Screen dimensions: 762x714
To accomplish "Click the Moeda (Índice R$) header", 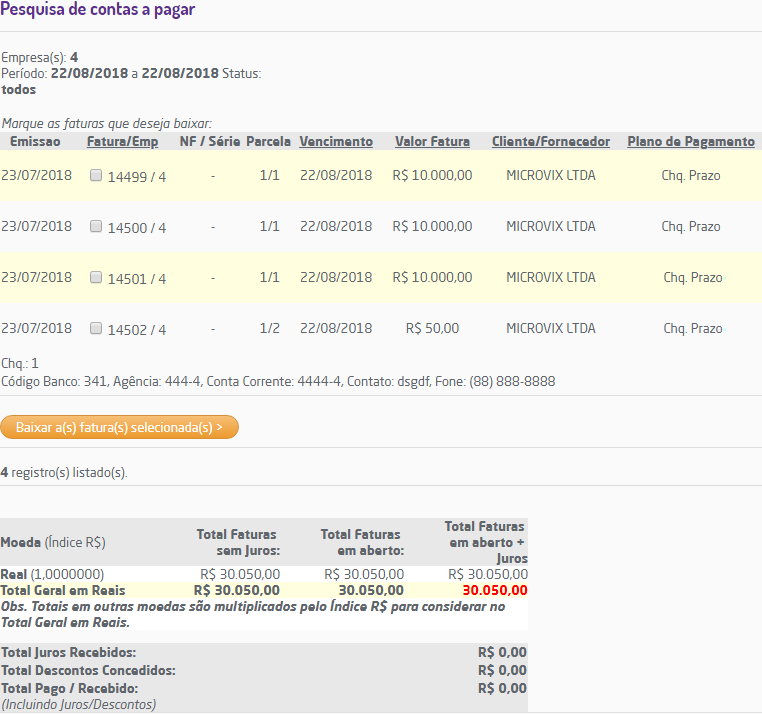I will (53, 542).
